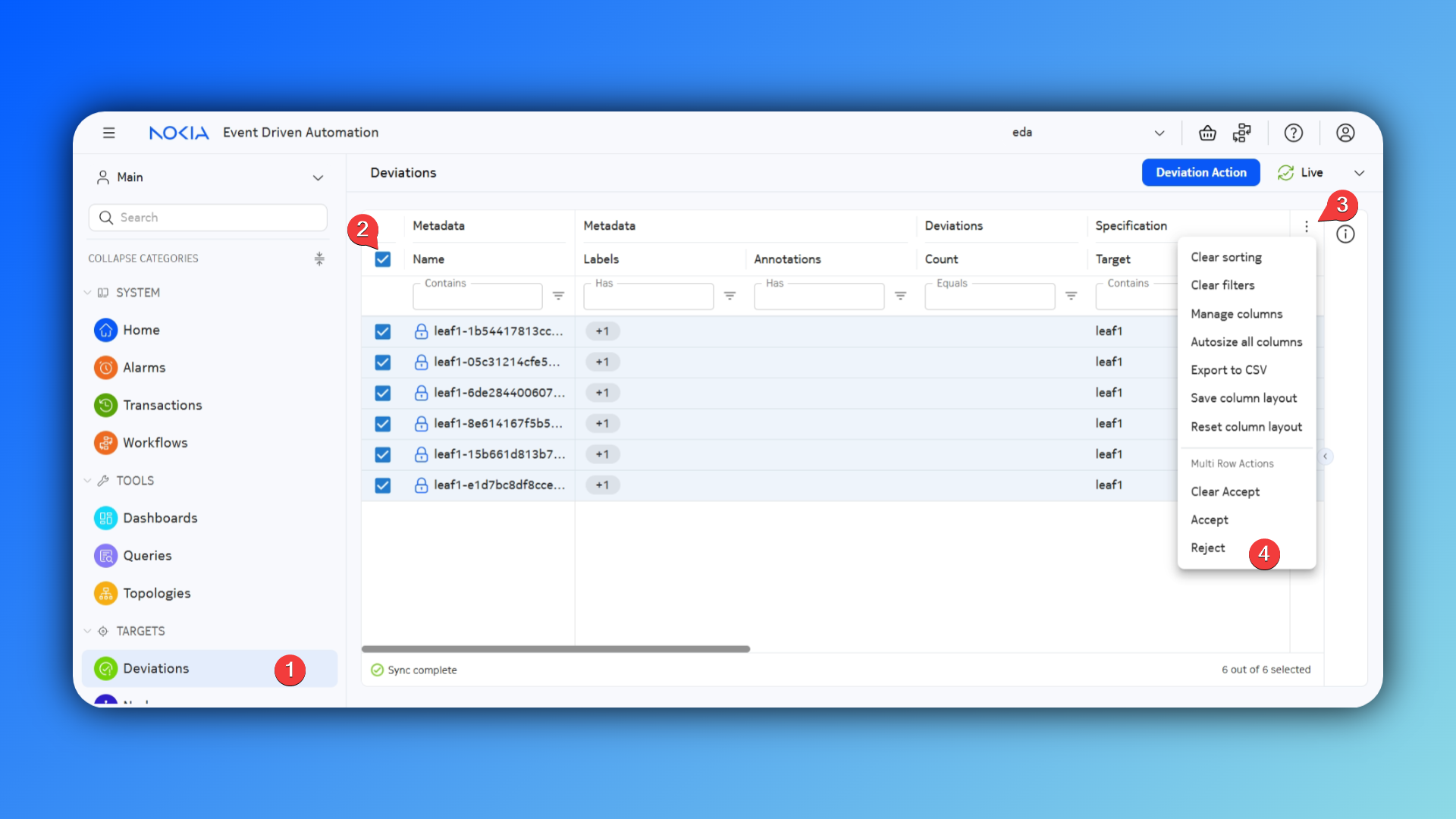Open the user profile icon
Viewport: 1456px width, 819px height.
(1345, 133)
